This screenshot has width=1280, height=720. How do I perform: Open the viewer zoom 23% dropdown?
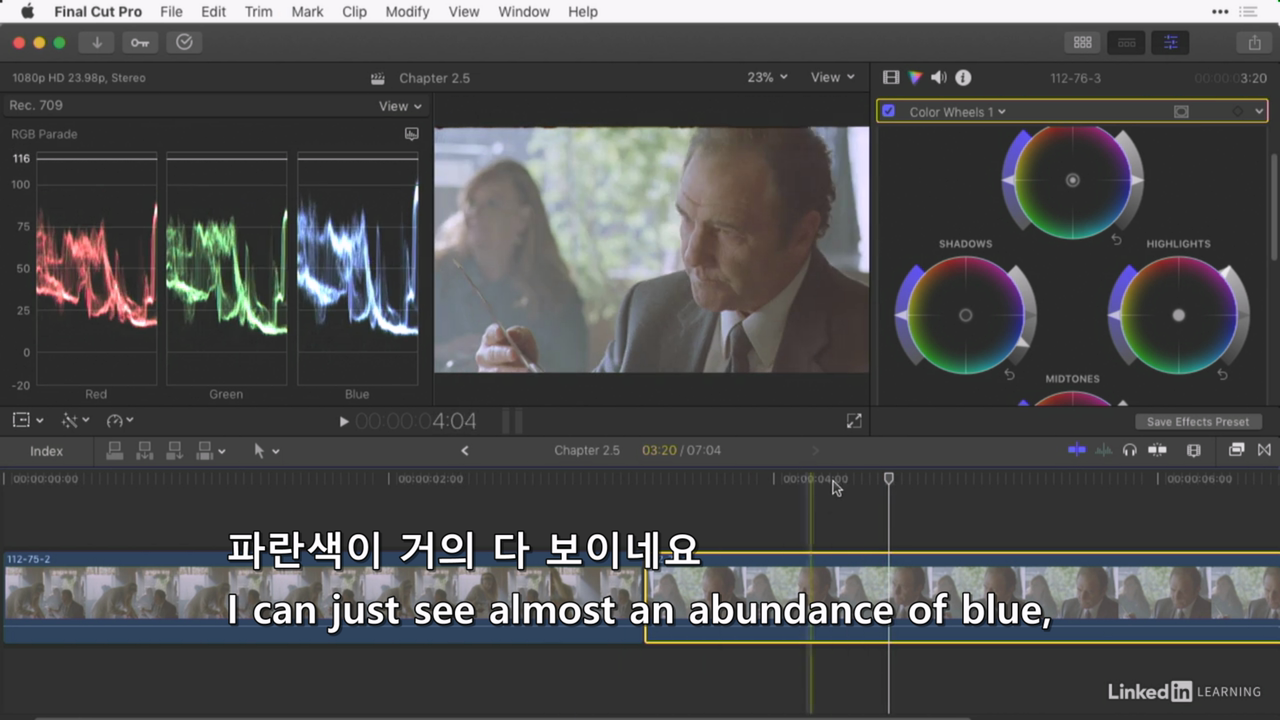coord(767,77)
